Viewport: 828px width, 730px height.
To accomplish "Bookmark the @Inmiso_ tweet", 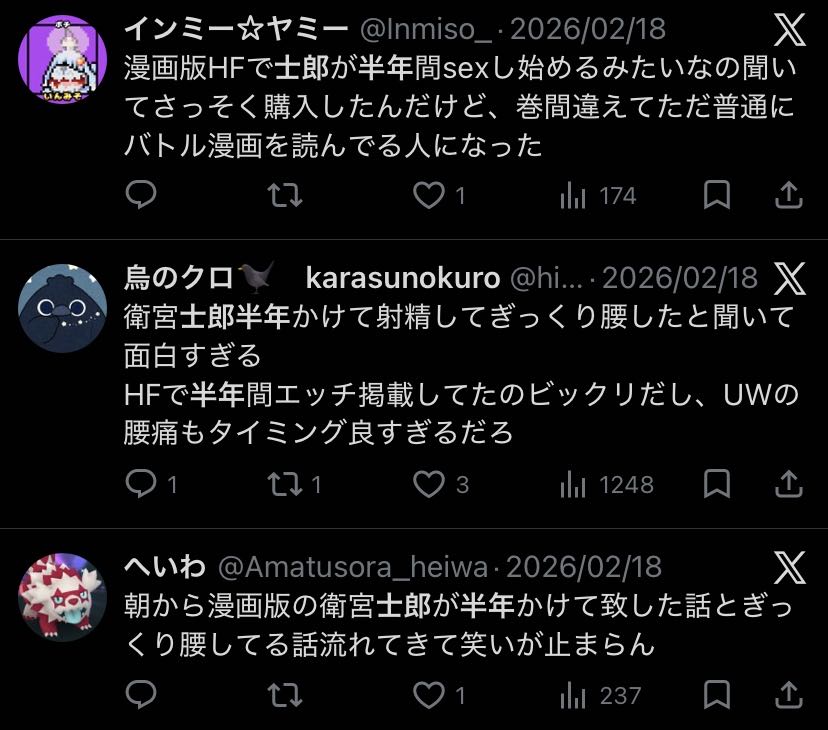I will coord(717,195).
